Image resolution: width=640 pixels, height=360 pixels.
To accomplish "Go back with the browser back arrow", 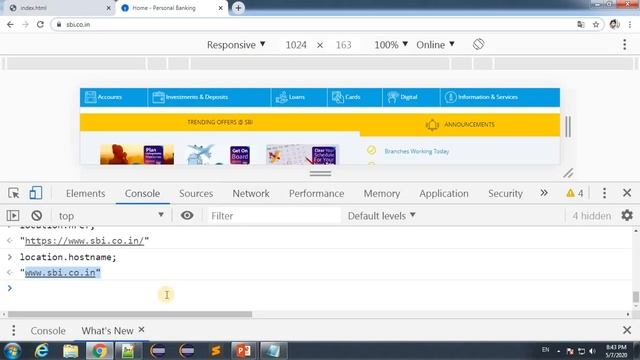I will coord(10,24).
